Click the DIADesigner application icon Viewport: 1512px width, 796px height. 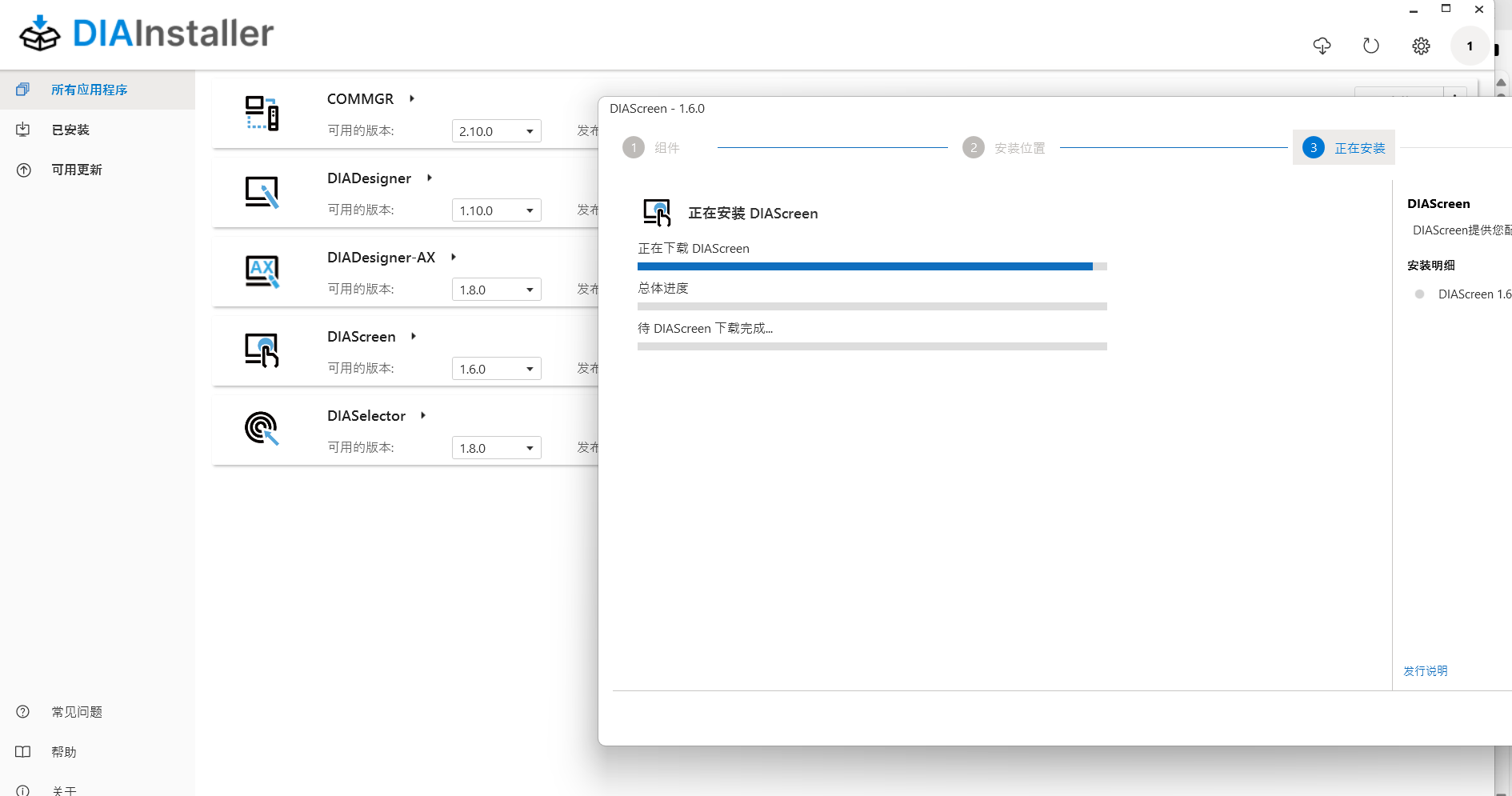(262, 192)
